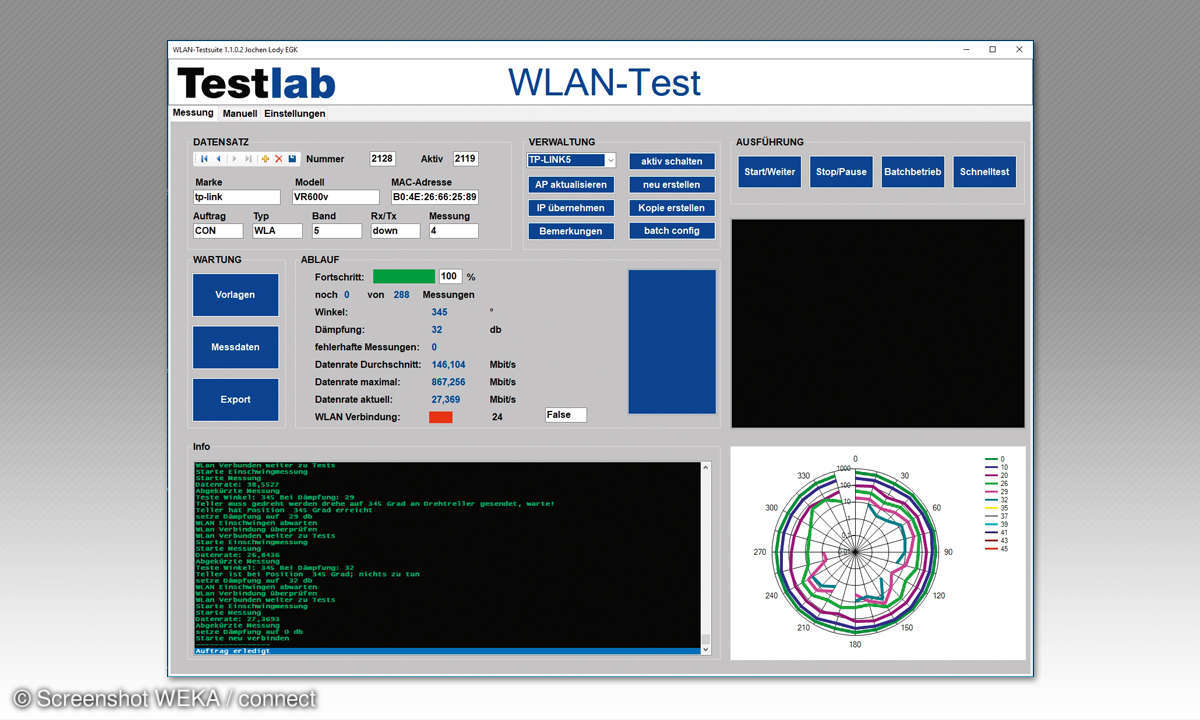The height and width of the screenshot is (720, 1200).
Task: Click the polar chart plot area
Action: coord(856,551)
